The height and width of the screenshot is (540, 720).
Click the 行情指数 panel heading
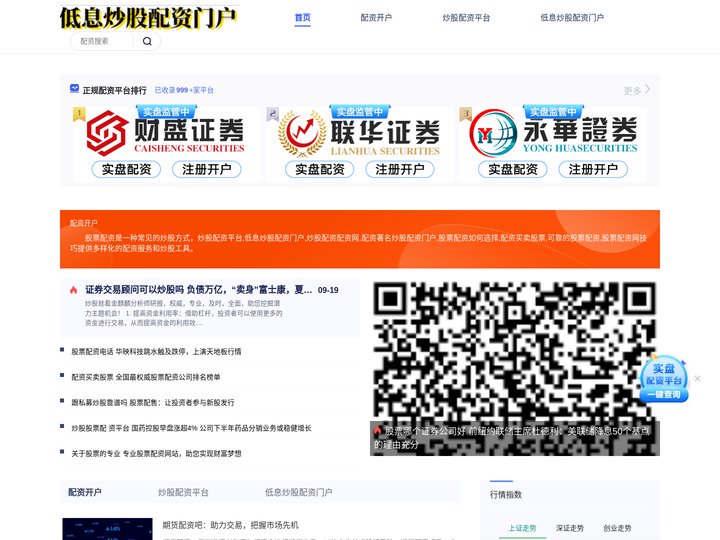click(506, 495)
